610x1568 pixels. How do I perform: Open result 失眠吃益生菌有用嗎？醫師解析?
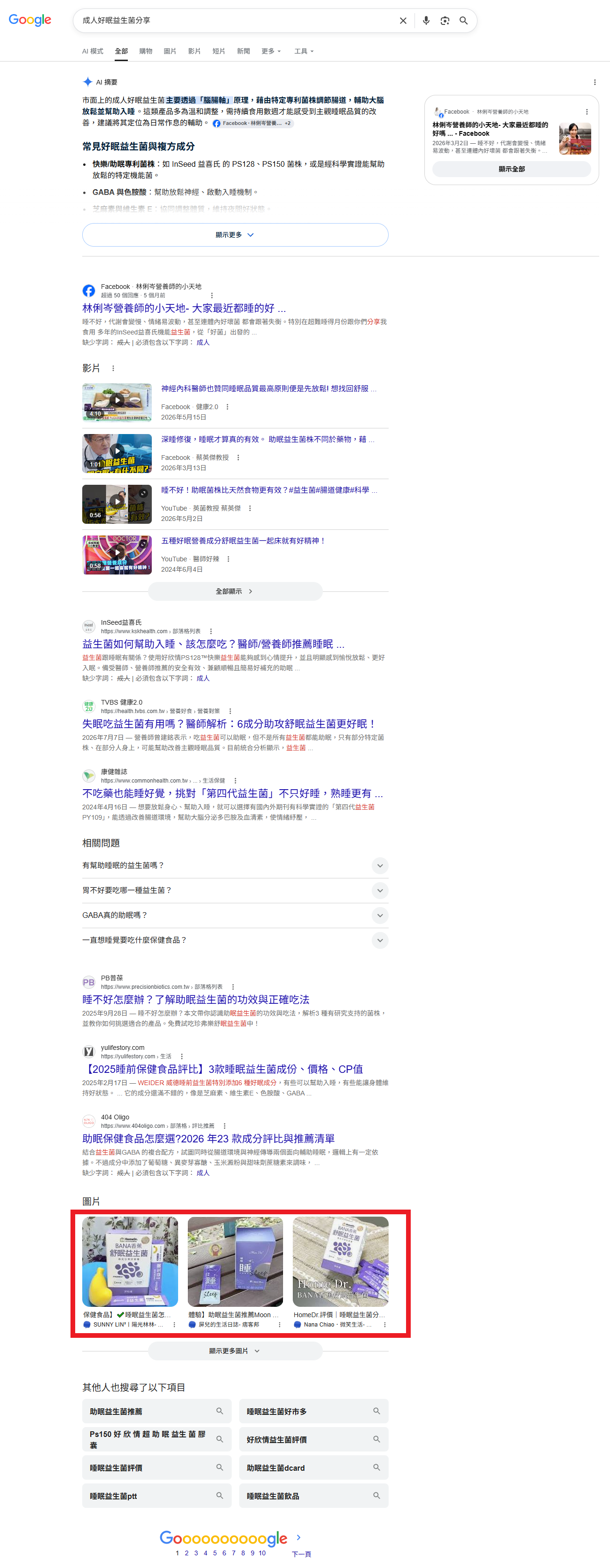(x=229, y=724)
